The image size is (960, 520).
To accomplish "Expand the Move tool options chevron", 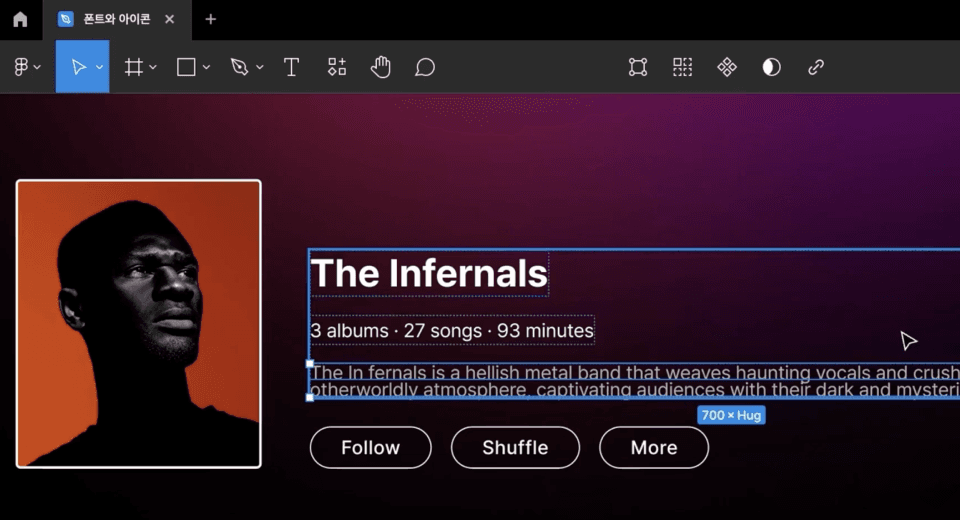I will (x=99, y=67).
